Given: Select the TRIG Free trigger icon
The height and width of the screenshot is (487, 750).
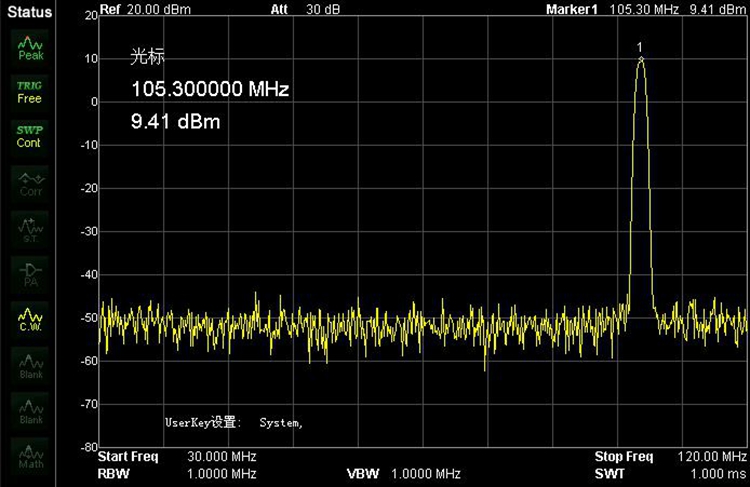Looking at the screenshot, I should tap(30, 92).
